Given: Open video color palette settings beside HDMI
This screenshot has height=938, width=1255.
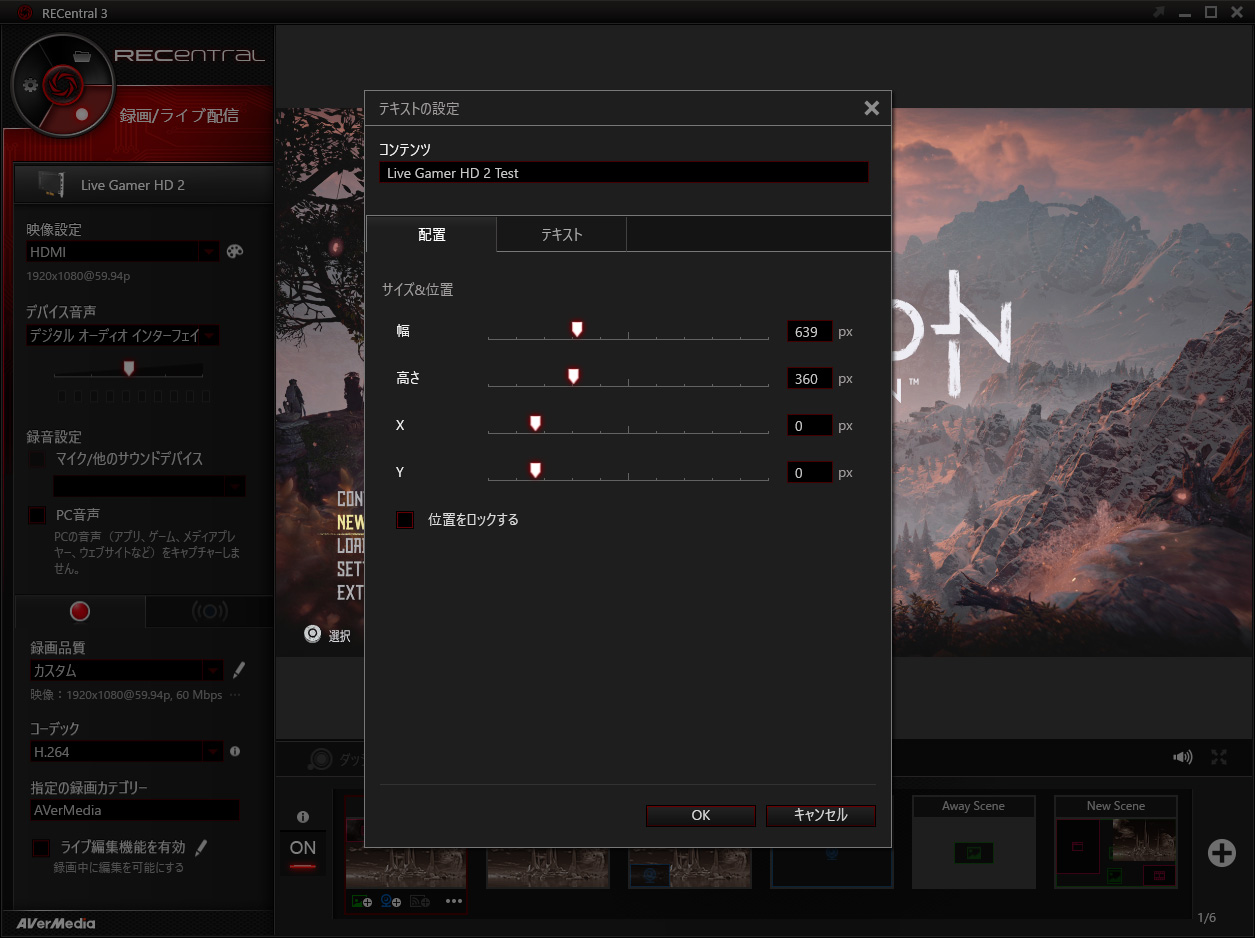Looking at the screenshot, I should pos(235,252).
